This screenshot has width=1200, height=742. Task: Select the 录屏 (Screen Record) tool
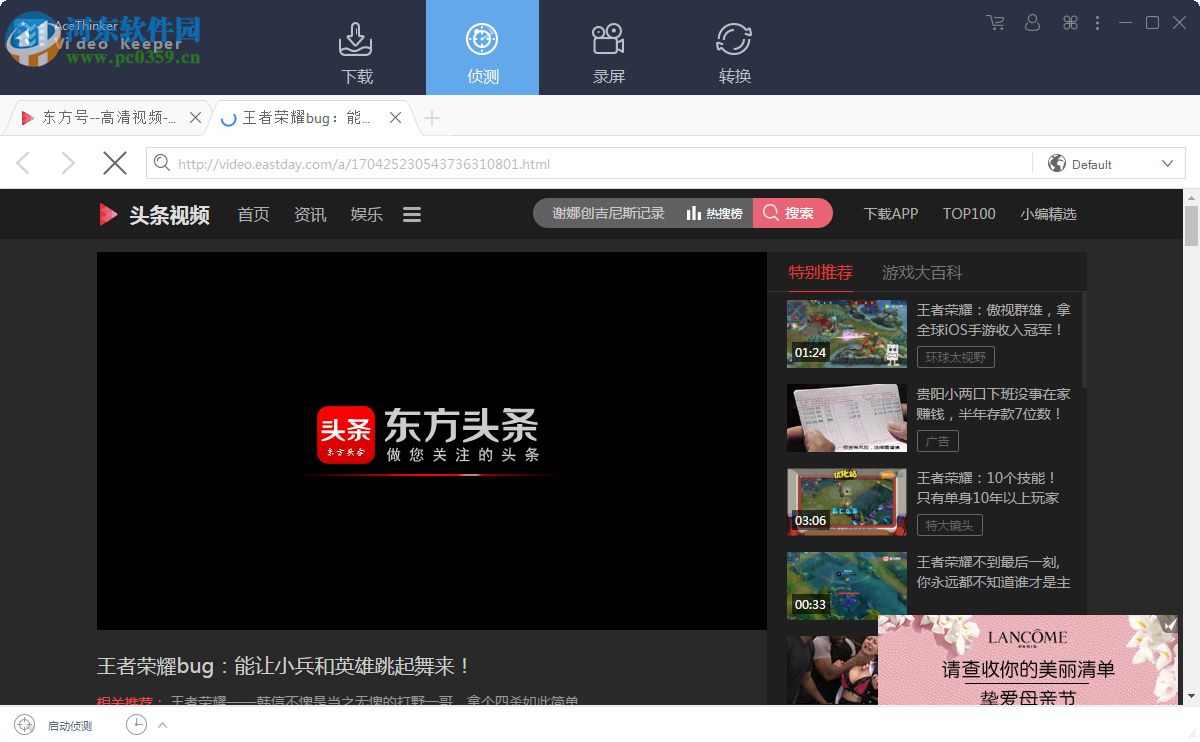tap(608, 47)
